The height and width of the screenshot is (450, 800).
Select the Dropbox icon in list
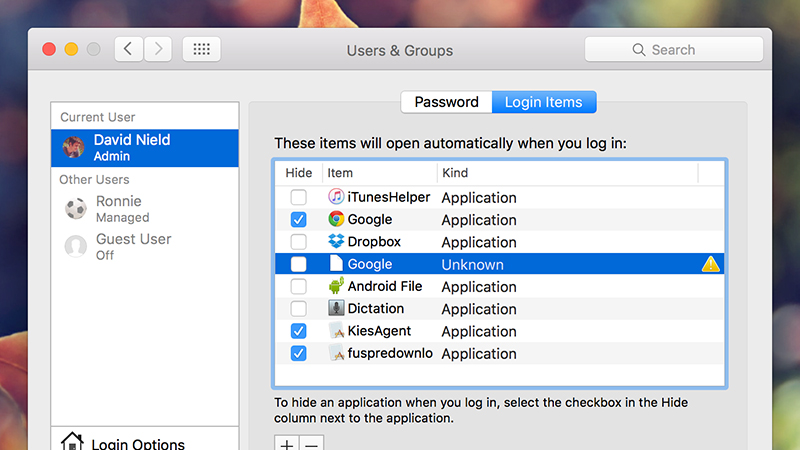coord(336,241)
